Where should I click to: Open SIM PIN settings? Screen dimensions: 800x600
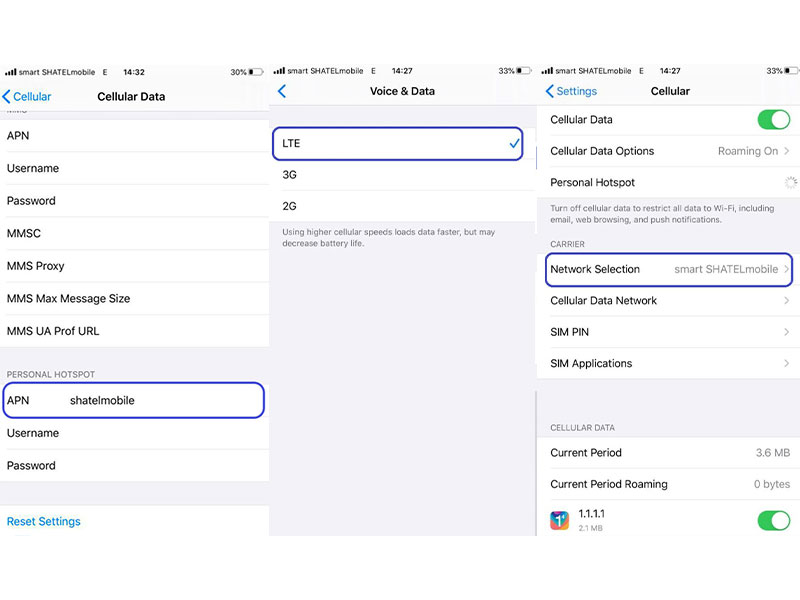point(669,332)
